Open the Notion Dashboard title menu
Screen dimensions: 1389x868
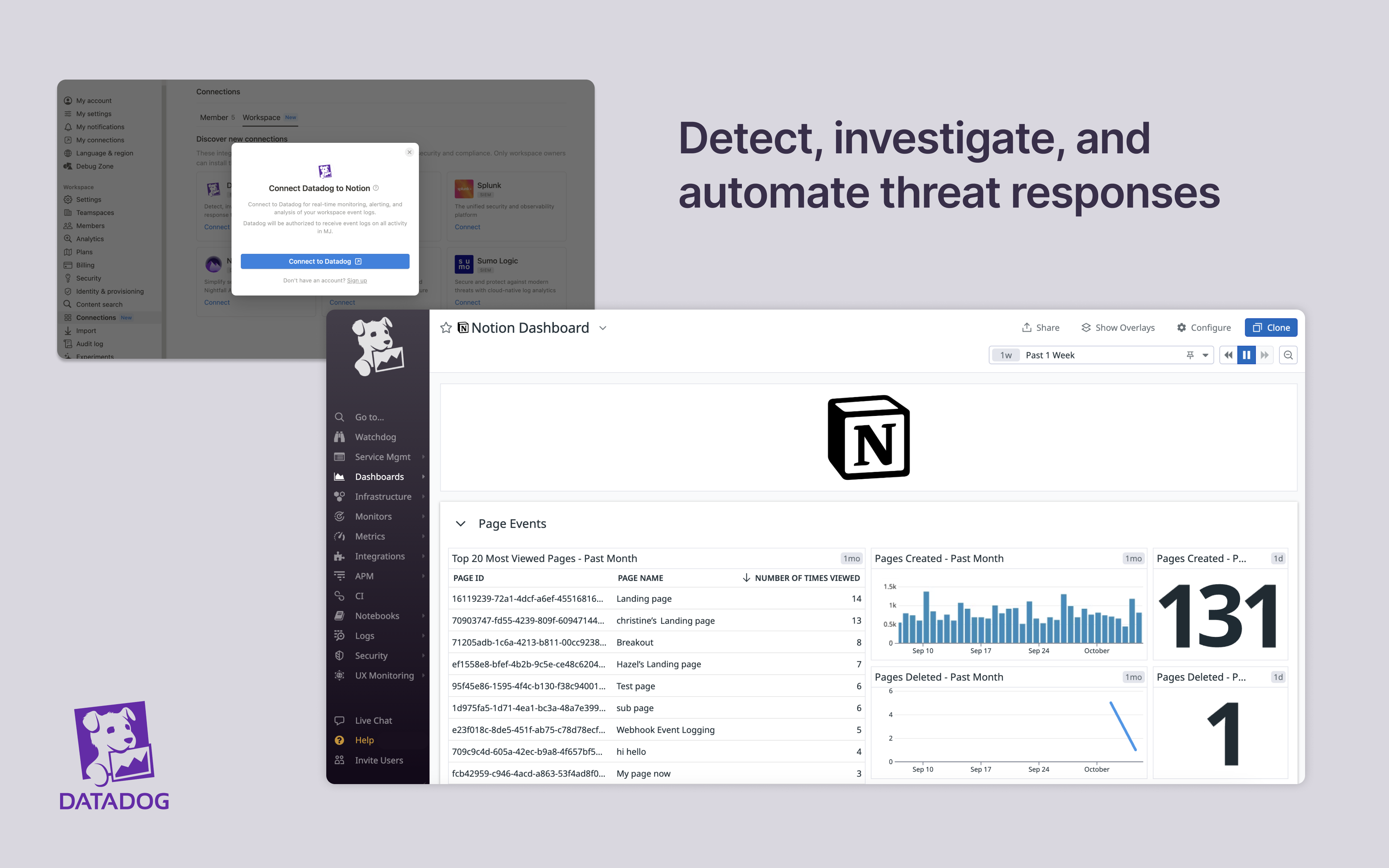click(x=603, y=328)
